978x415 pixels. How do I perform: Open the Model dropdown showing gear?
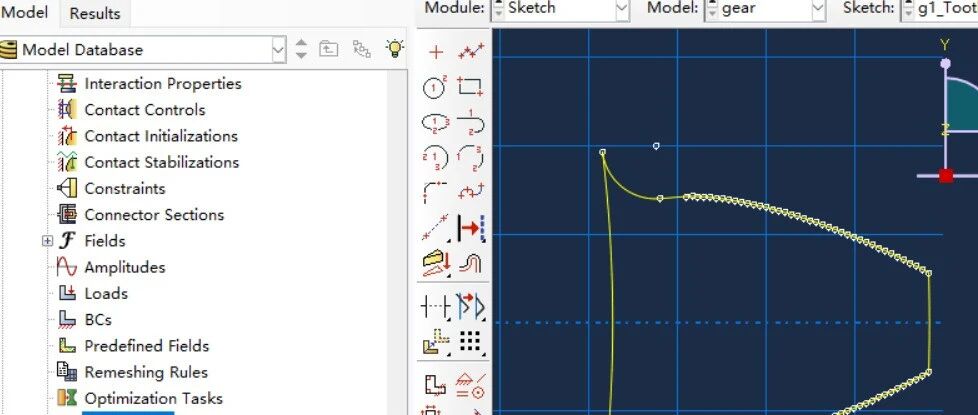pyautogui.click(x=818, y=8)
